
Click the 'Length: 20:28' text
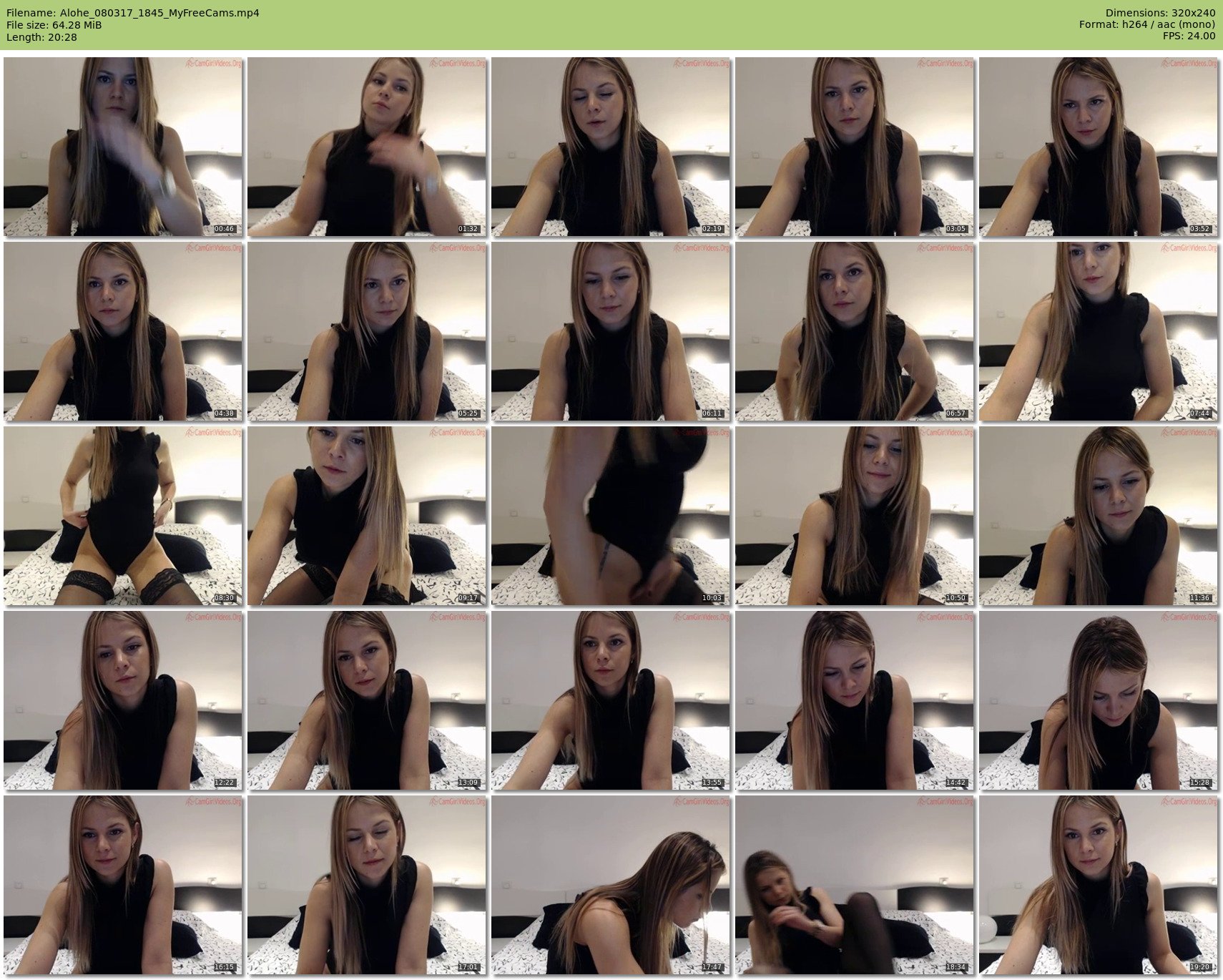coord(41,37)
